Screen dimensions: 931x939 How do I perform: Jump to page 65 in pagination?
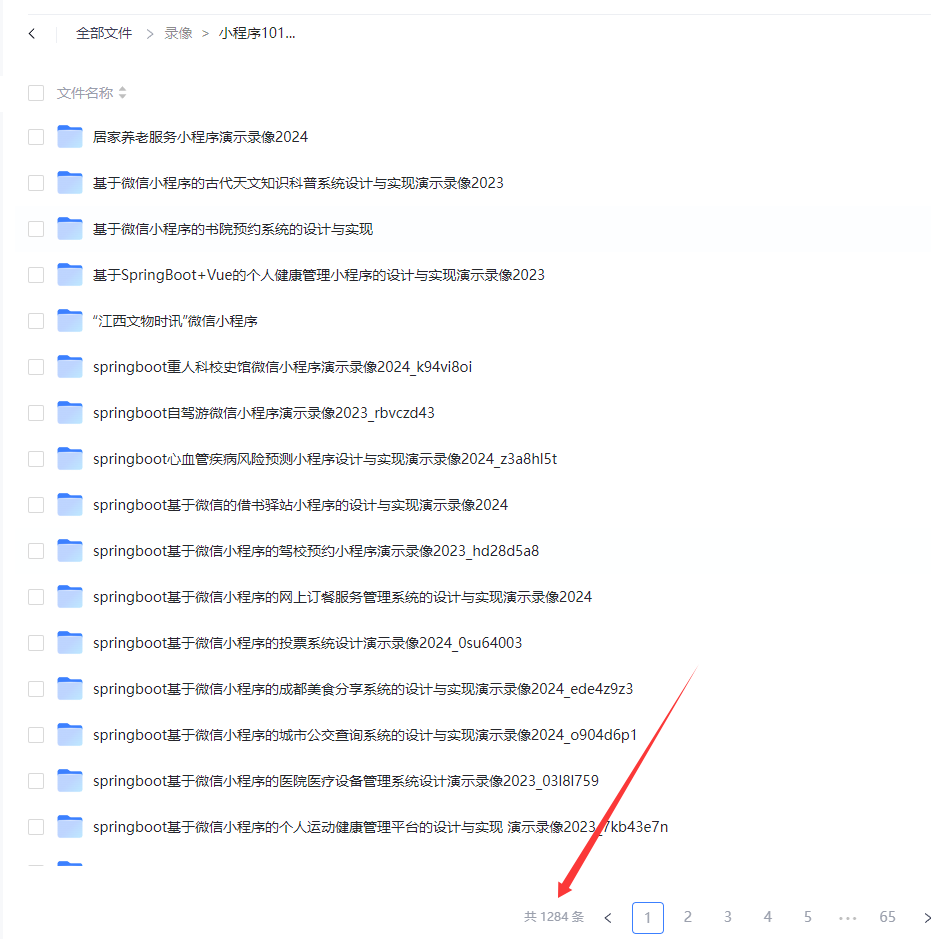pyautogui.click(x=887, y=917)
